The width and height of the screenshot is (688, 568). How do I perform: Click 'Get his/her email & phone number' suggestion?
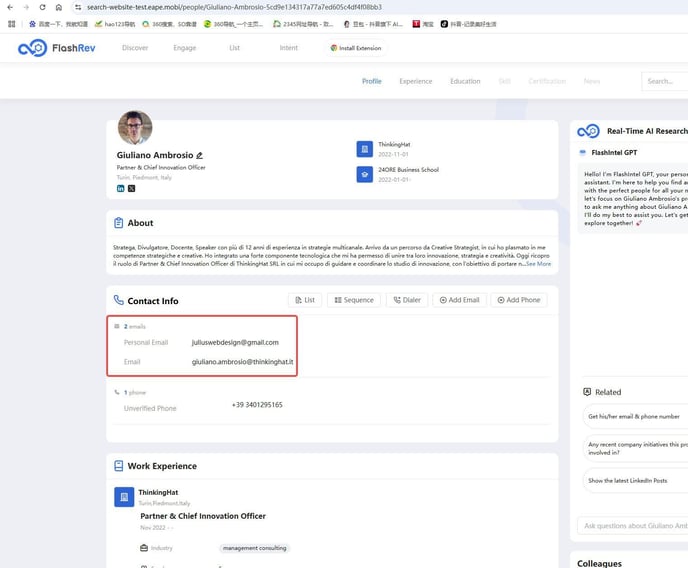pyautogui.click(x=635, y=416)
